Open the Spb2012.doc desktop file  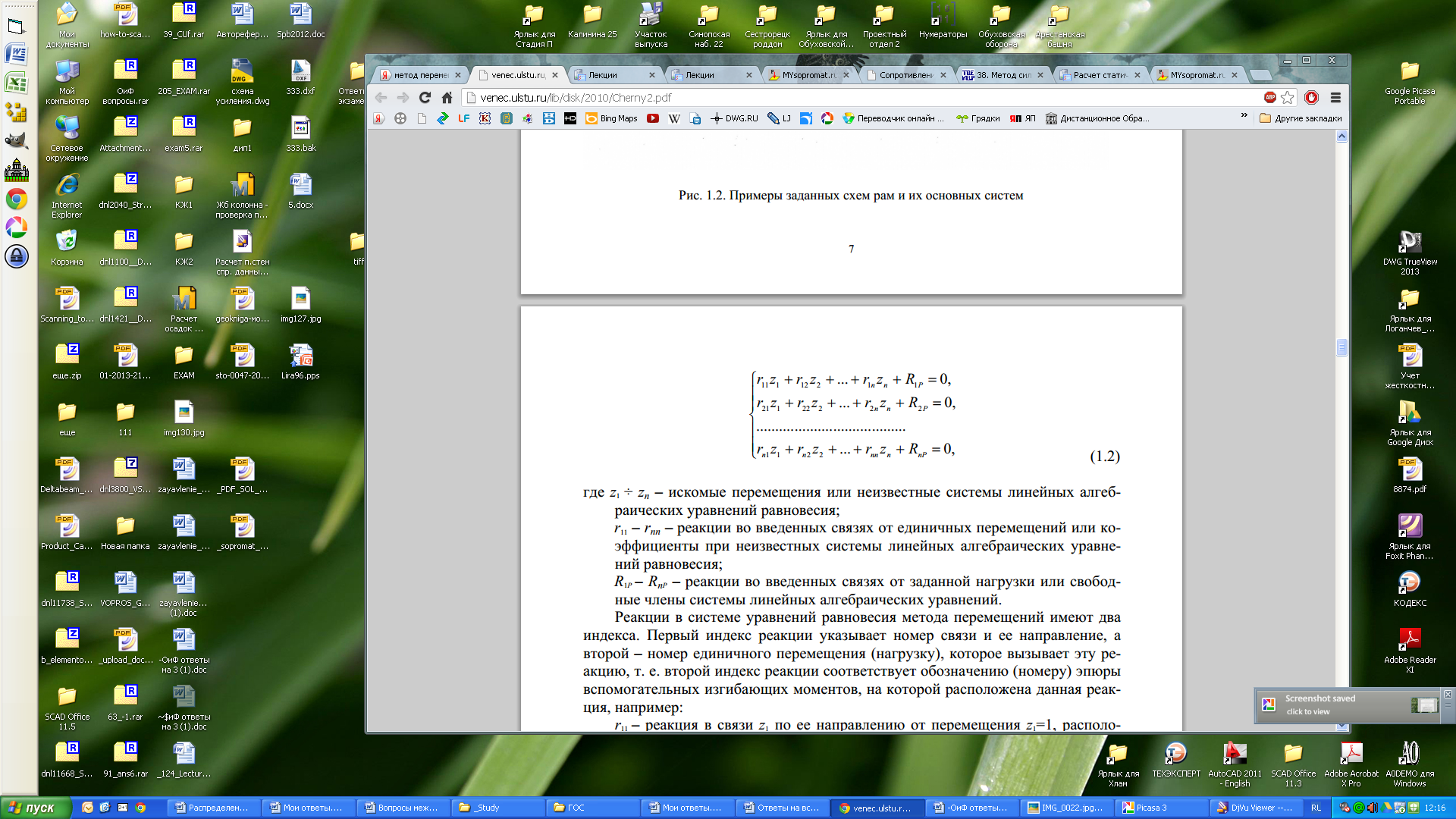click(x=301, y=20)
